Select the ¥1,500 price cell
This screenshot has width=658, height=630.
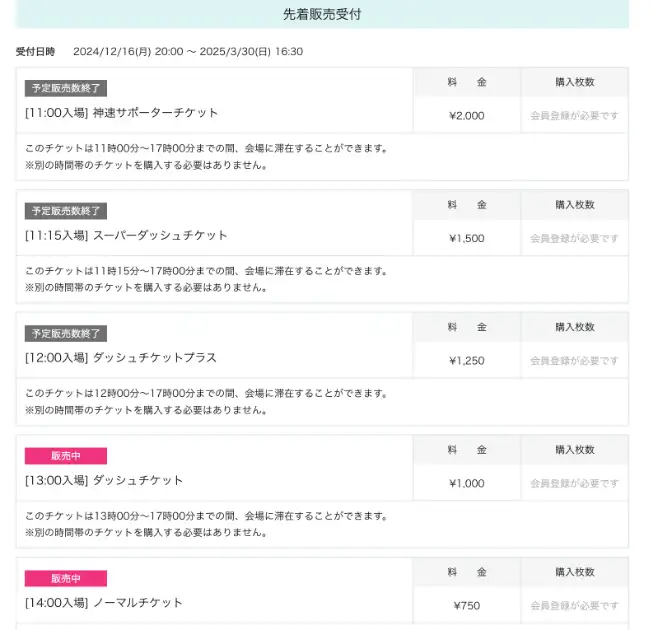pyautogui.click(x=467, y=238)
